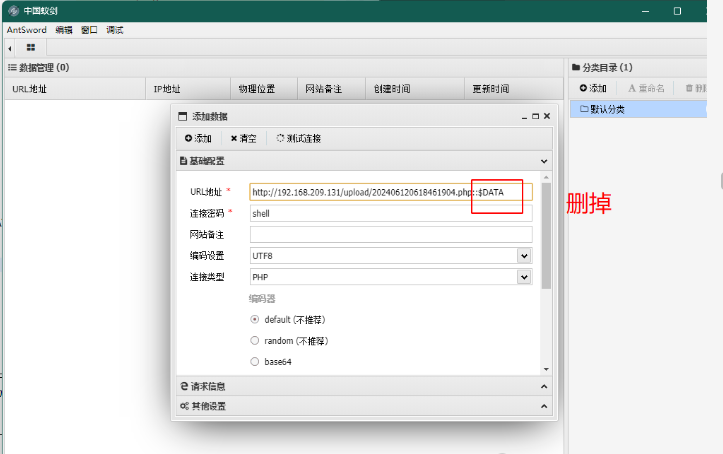The height and width of the screenshot is (454, 723).
Task: Click the 分类目录 folder icon
Action: point(575,67)
